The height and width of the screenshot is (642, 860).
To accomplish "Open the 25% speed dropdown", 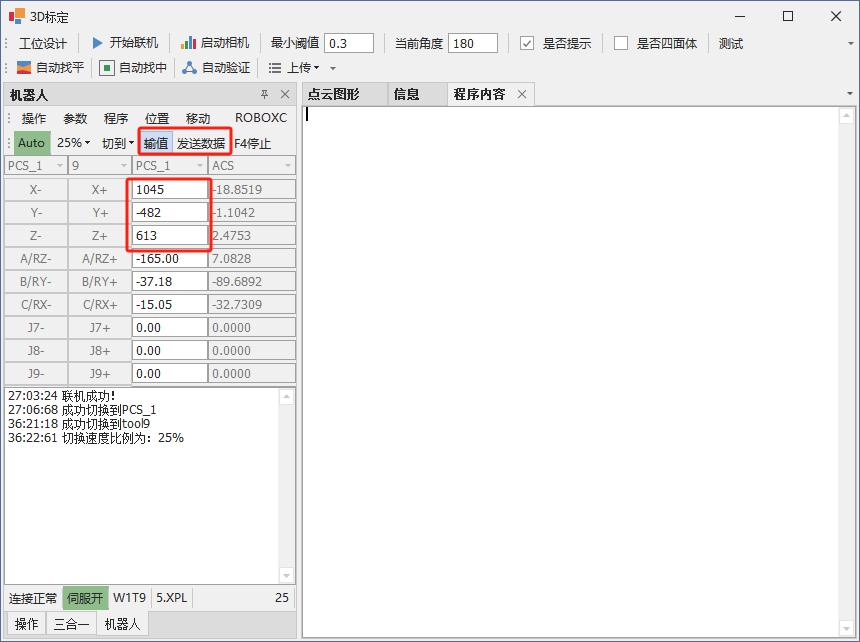I will (x=73, y=143).
